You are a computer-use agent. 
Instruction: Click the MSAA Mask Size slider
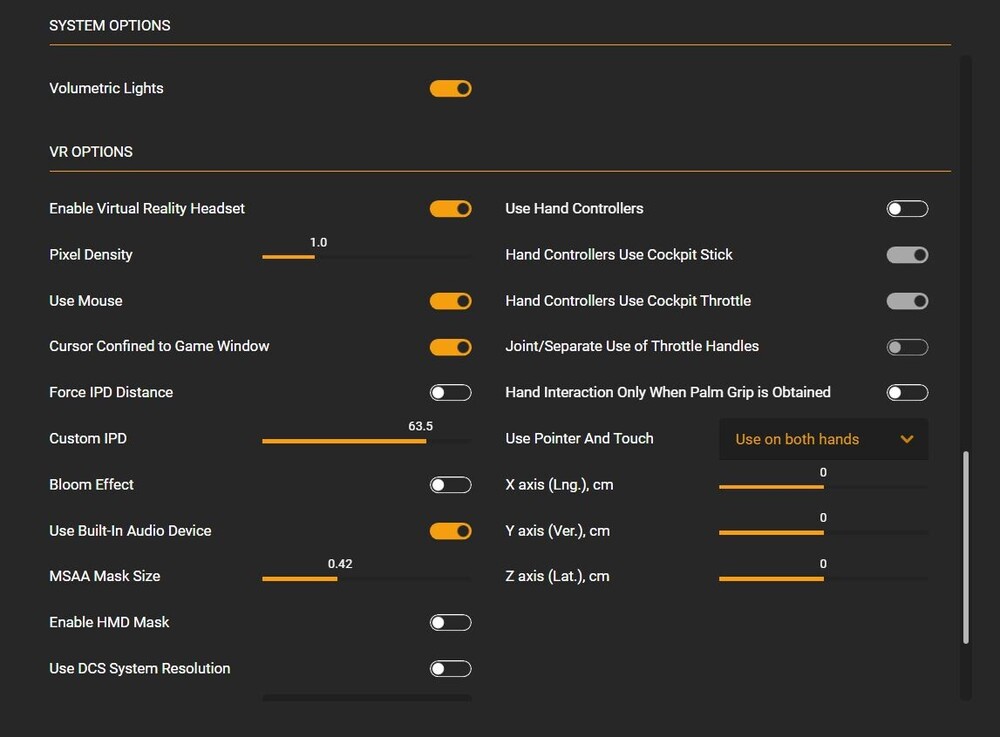(x=366, y=579)
